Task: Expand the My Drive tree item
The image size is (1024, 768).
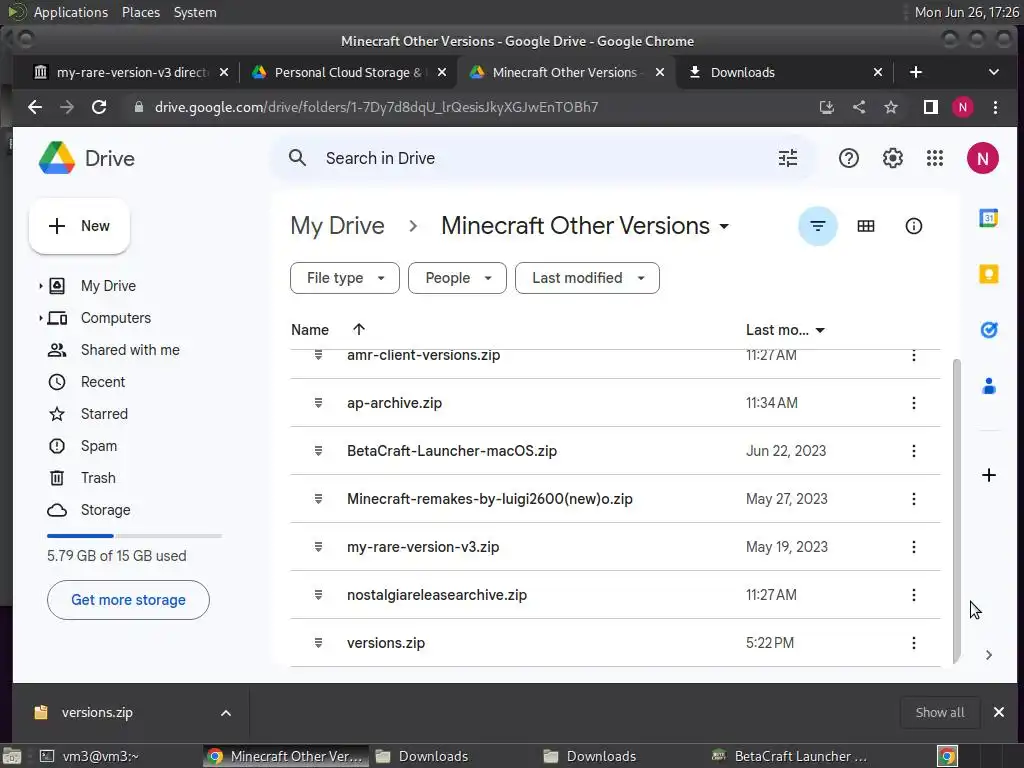Action: (x=41, y=286)
